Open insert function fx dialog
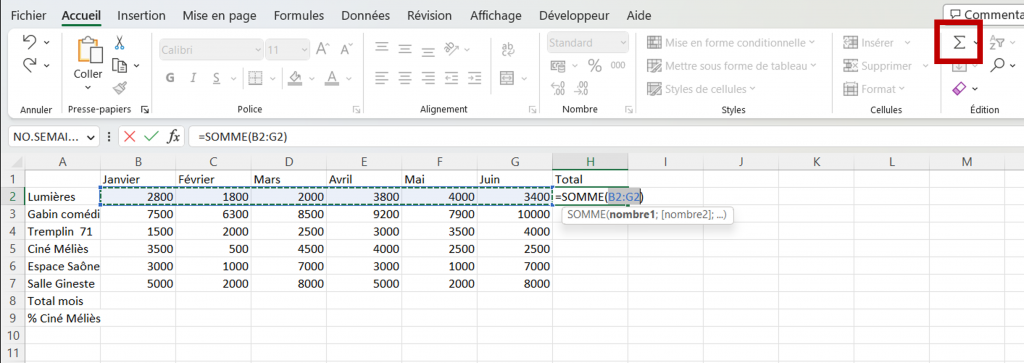 coord(174,136)
